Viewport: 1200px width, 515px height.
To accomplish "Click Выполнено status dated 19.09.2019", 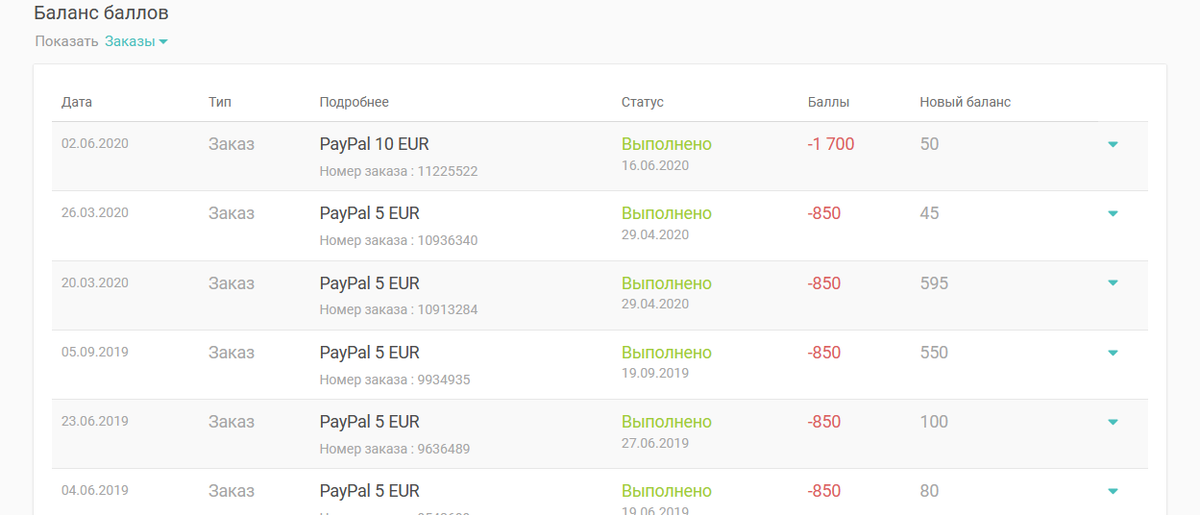I will [x=667, y=352].
